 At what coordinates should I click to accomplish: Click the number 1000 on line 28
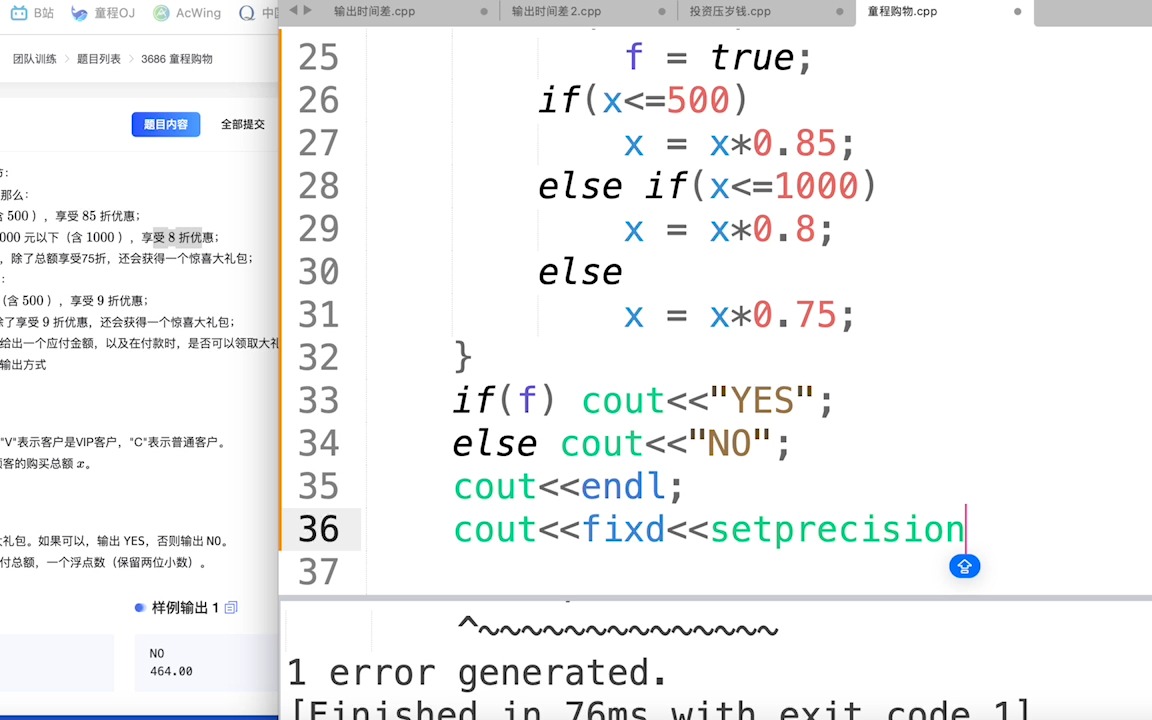click(816, 186)
